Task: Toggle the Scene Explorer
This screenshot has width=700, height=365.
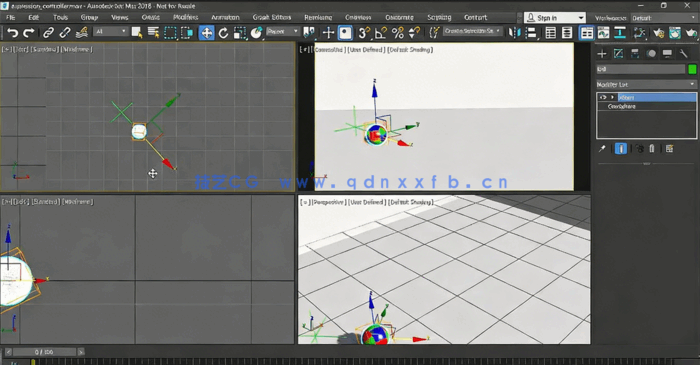Action: (x=551, y=33)
